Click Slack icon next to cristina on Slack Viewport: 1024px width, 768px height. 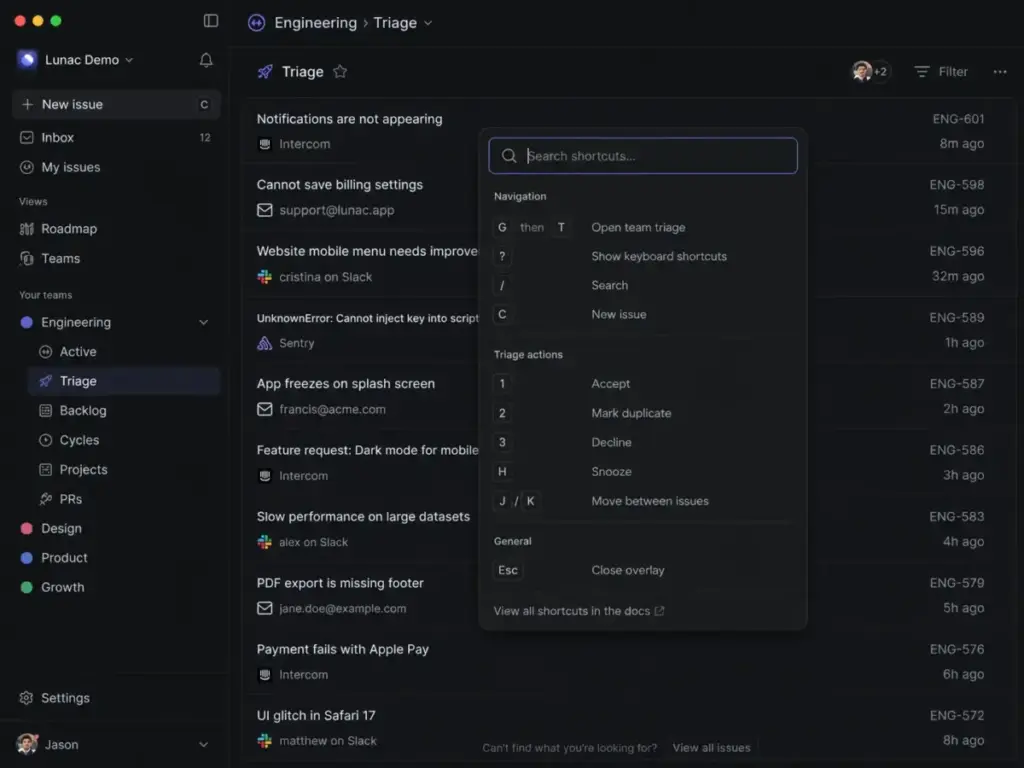click(264, 277)
